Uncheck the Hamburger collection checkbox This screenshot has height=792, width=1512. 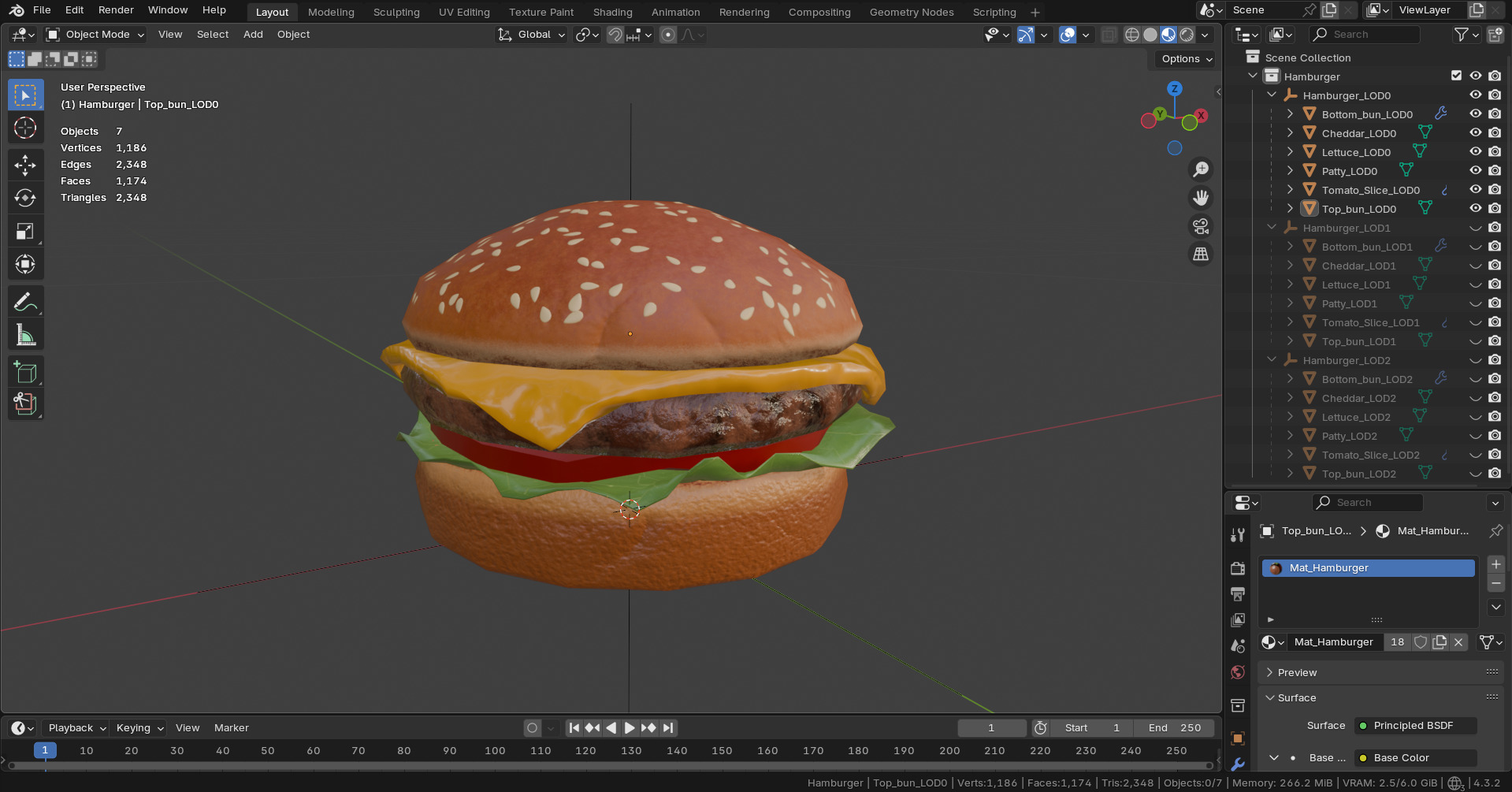[1456, 76]
